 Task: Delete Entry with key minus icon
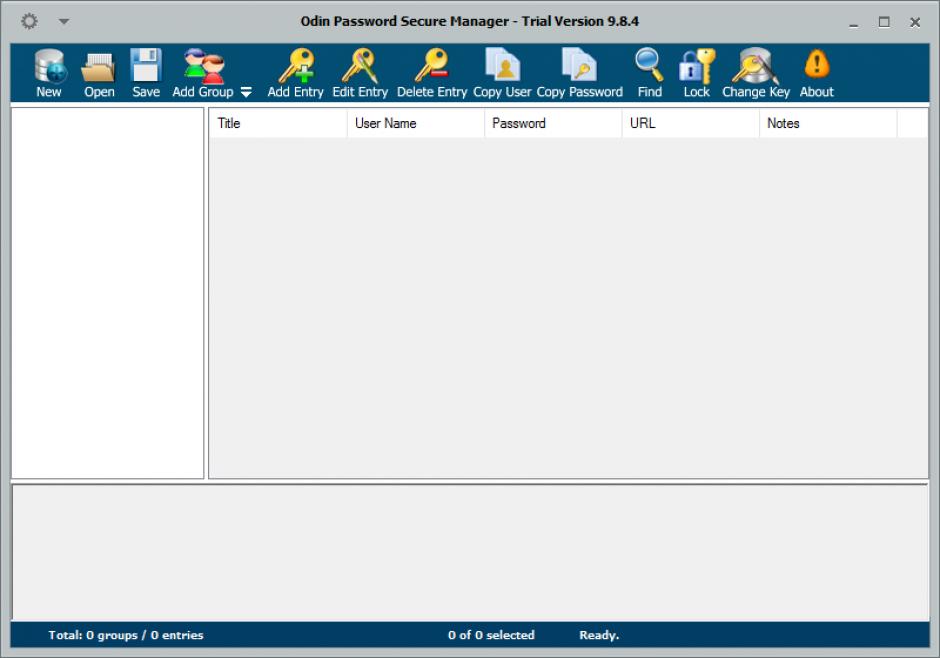[x=432, y=74]
